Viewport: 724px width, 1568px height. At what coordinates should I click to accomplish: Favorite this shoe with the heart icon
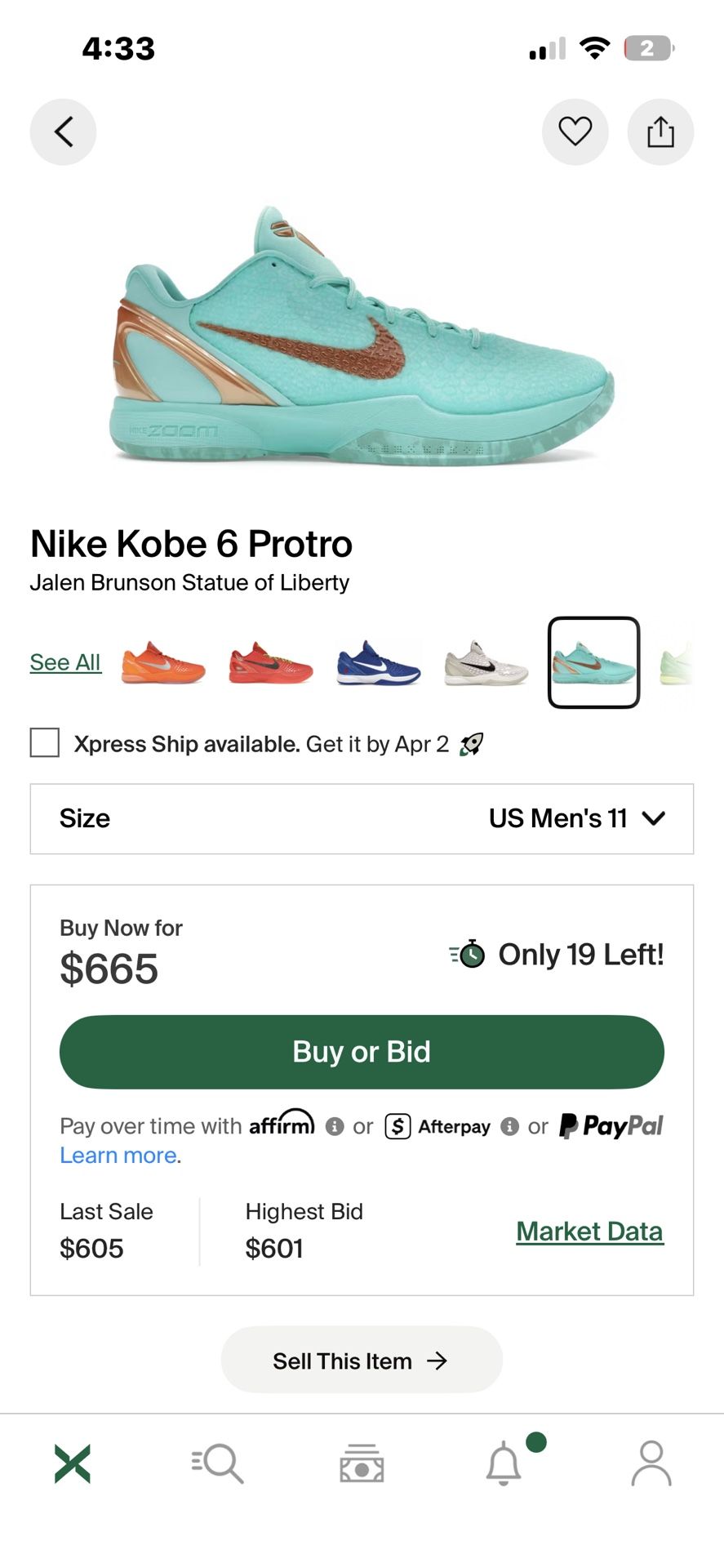pos(575,131)
